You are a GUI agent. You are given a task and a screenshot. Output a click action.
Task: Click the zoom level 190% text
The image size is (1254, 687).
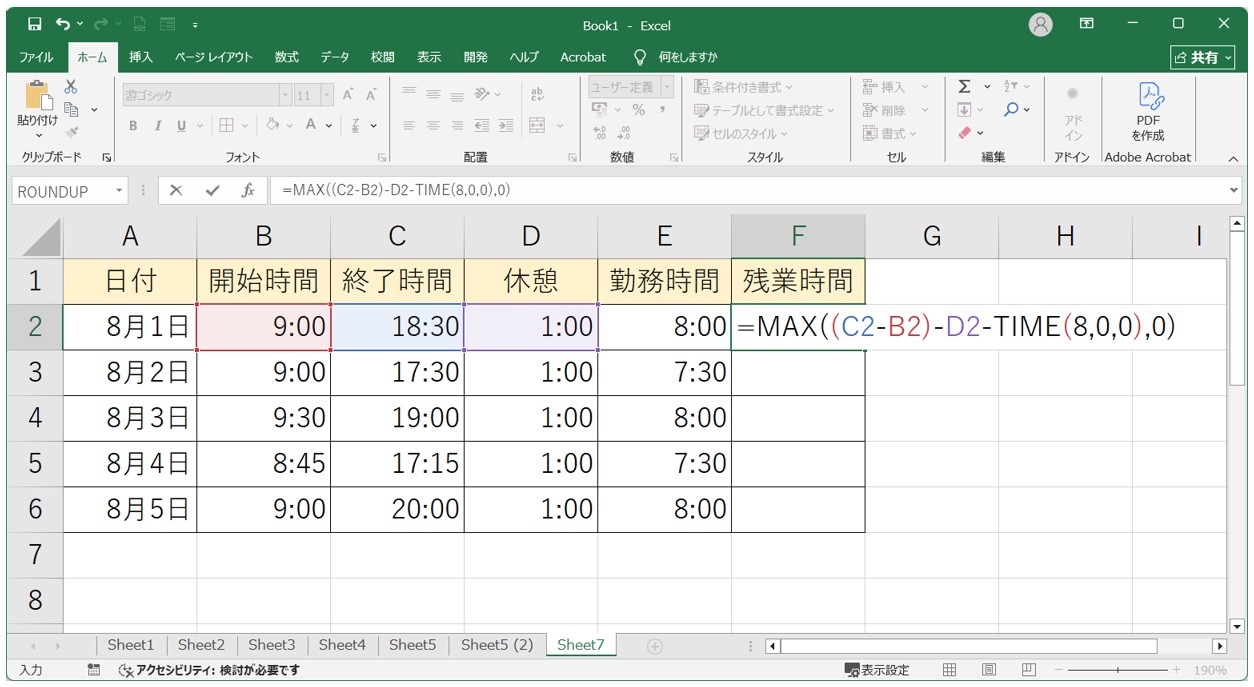click(1210, 670)
